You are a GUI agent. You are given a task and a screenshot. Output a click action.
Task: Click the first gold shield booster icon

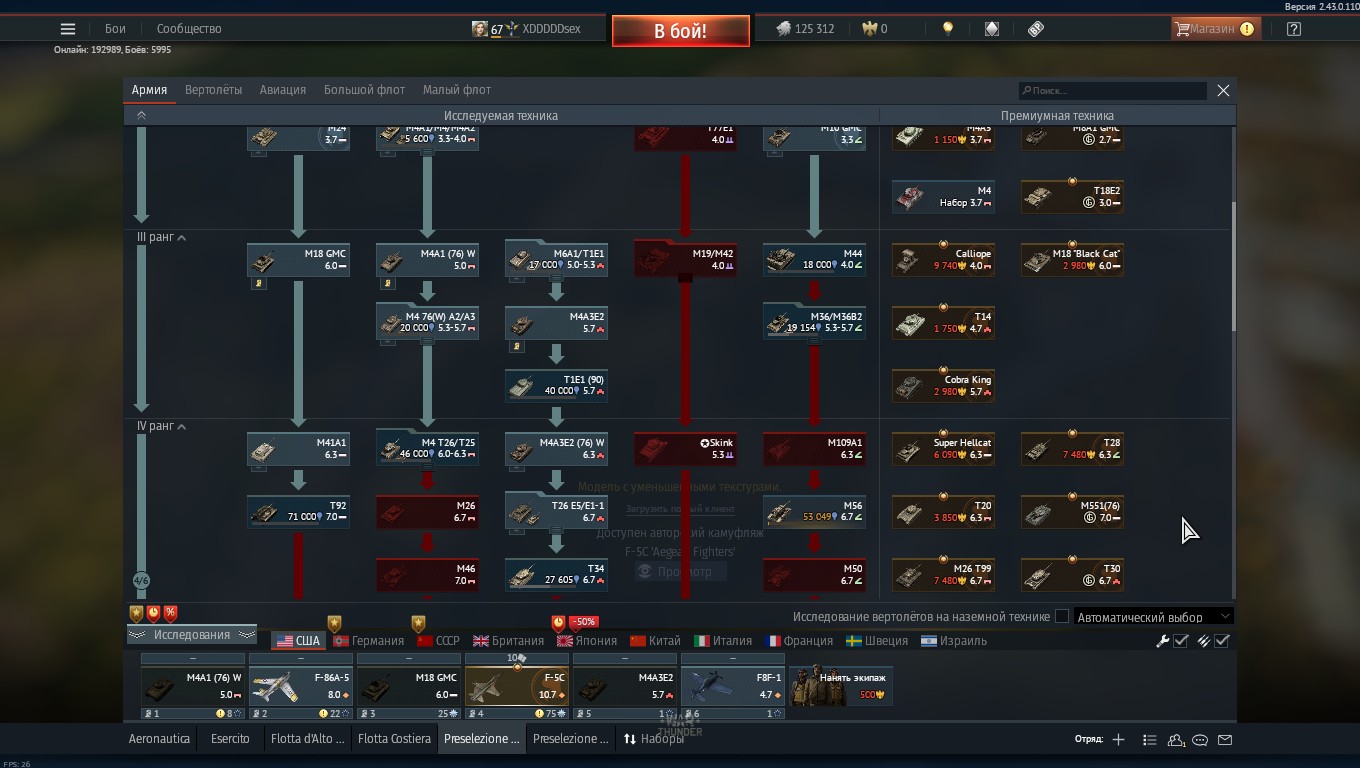(136, 613)
